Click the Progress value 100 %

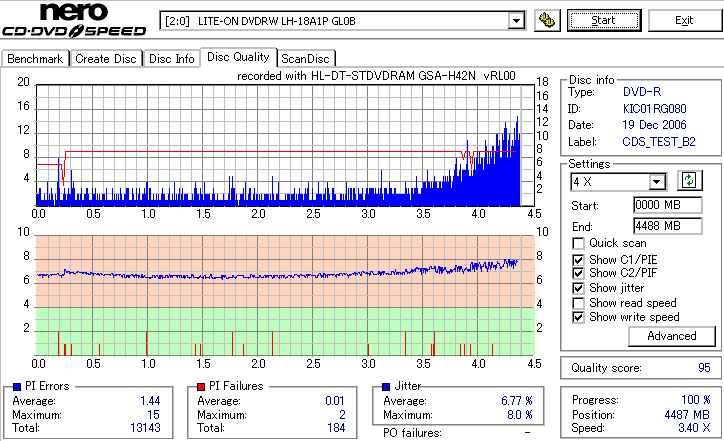696,400
